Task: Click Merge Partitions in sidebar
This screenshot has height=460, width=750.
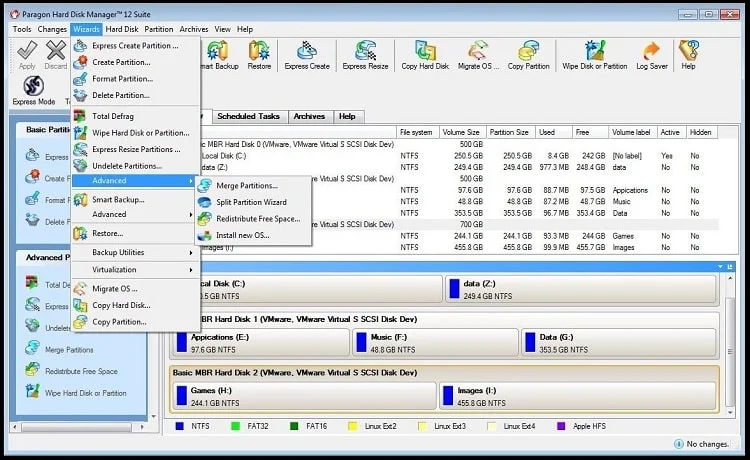Action: pos(69,350)
